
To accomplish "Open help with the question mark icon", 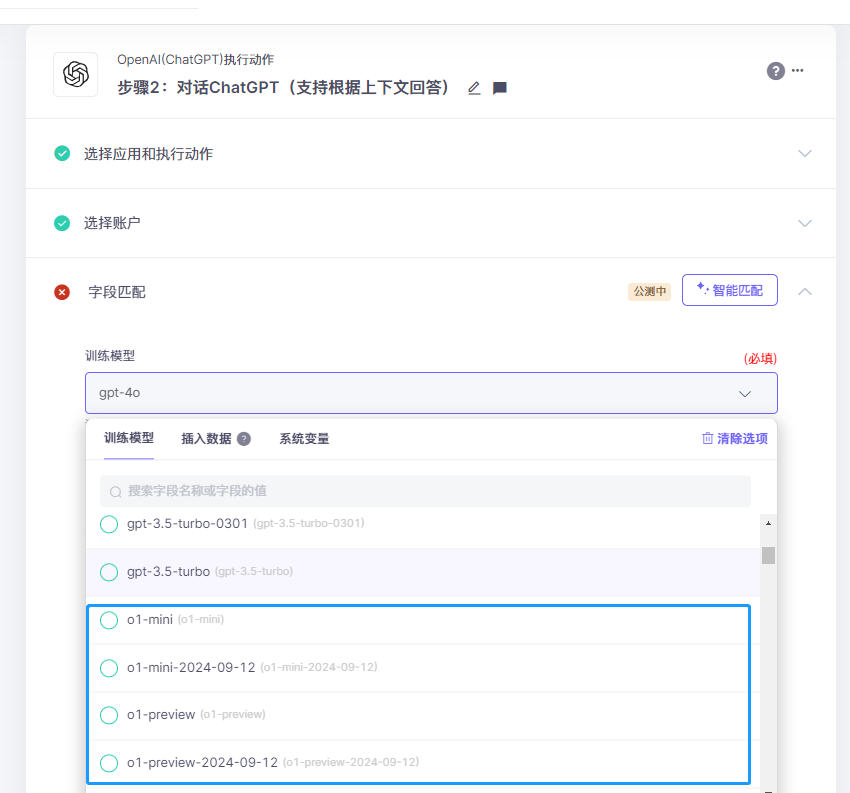I will (x=775, y=71).
